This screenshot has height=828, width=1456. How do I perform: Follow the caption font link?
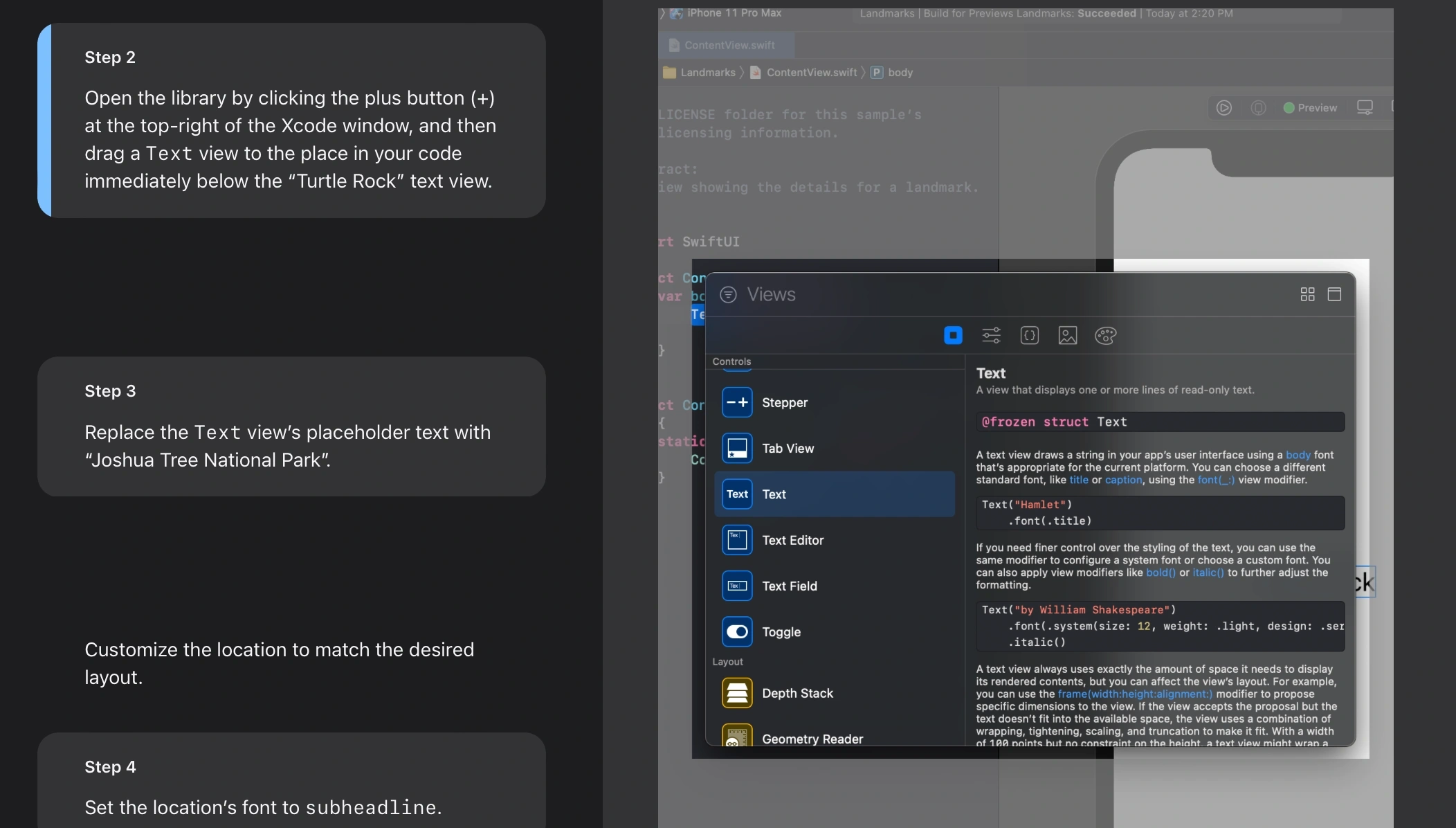[1123, 480]
